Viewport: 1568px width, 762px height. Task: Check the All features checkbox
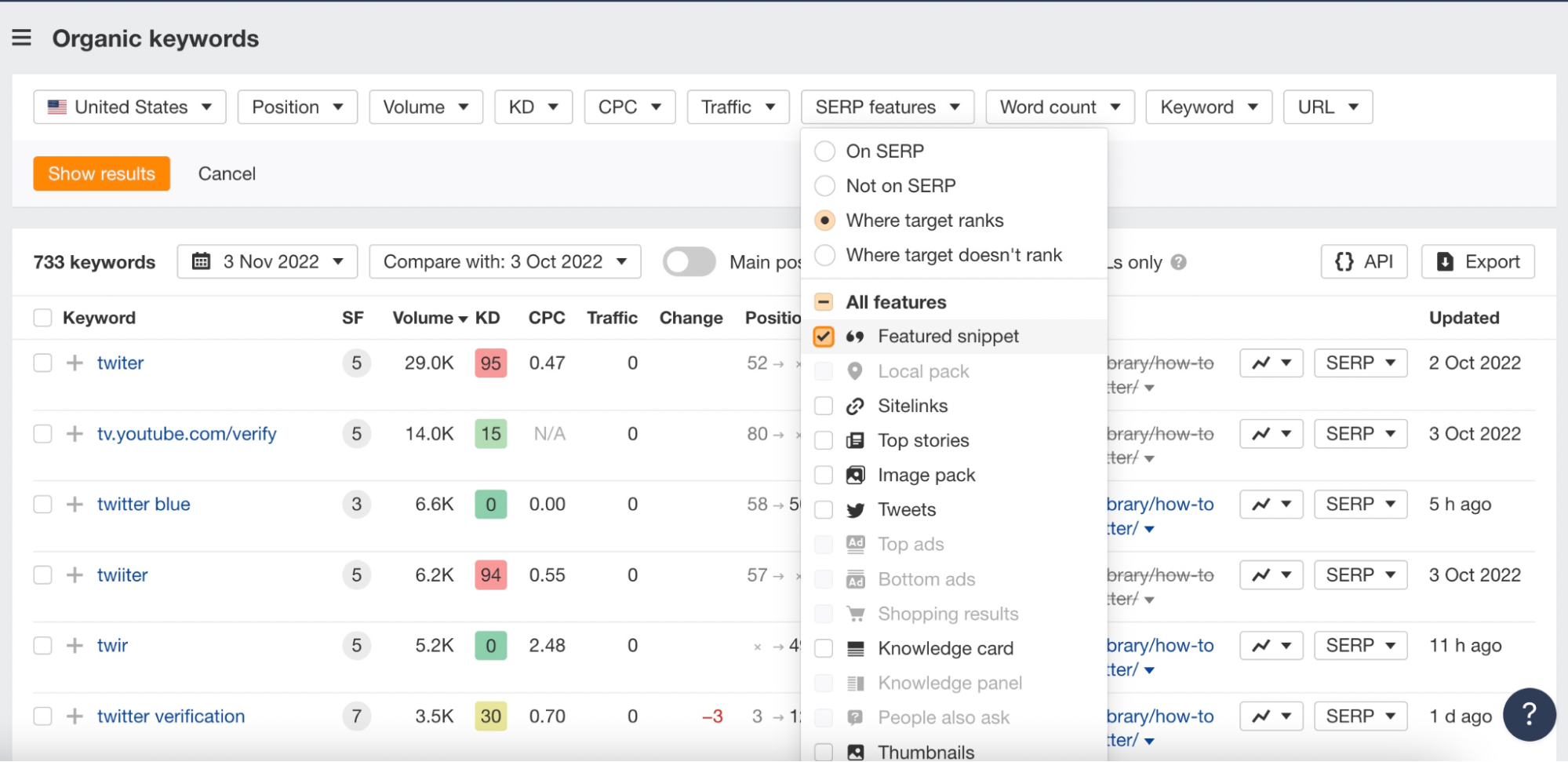[824, 302]
